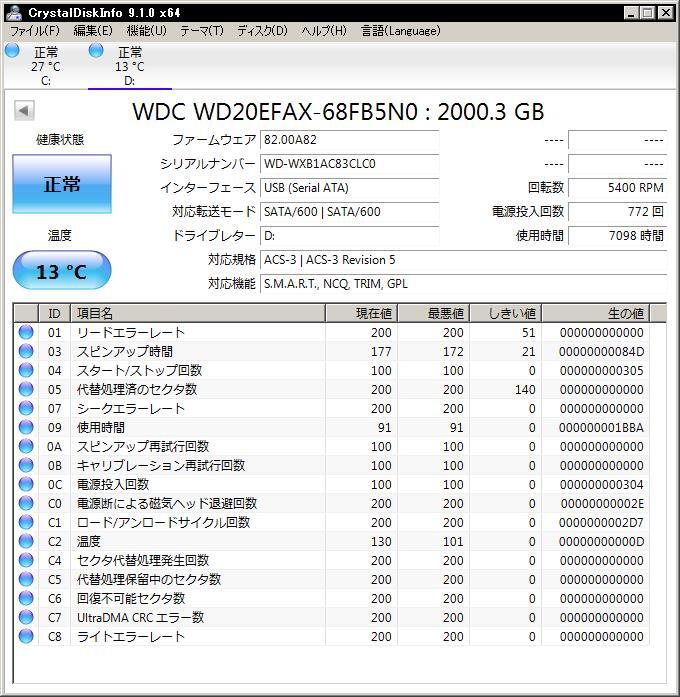The height and width of the screenshot is (697, 680).
Task: Maximize the CrystalDiskInfo window
Action: (x=648, y=13)
